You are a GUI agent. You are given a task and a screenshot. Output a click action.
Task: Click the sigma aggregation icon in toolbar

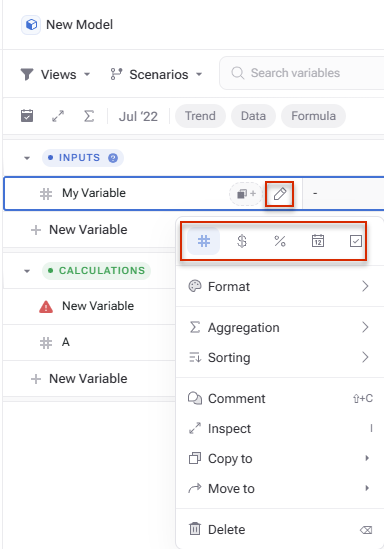89,116
